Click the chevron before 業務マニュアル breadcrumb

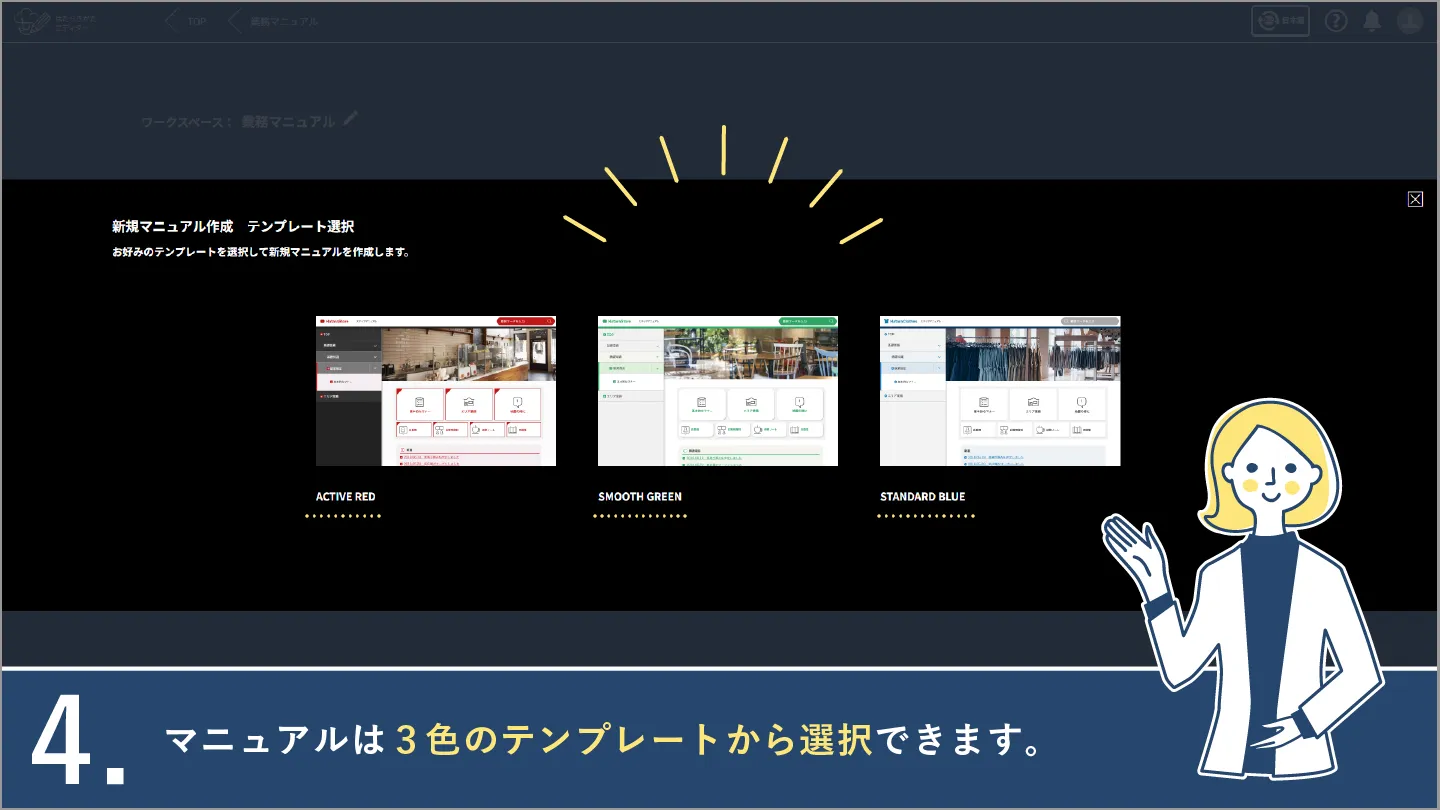pyautogui.click(x=235, y=21)
